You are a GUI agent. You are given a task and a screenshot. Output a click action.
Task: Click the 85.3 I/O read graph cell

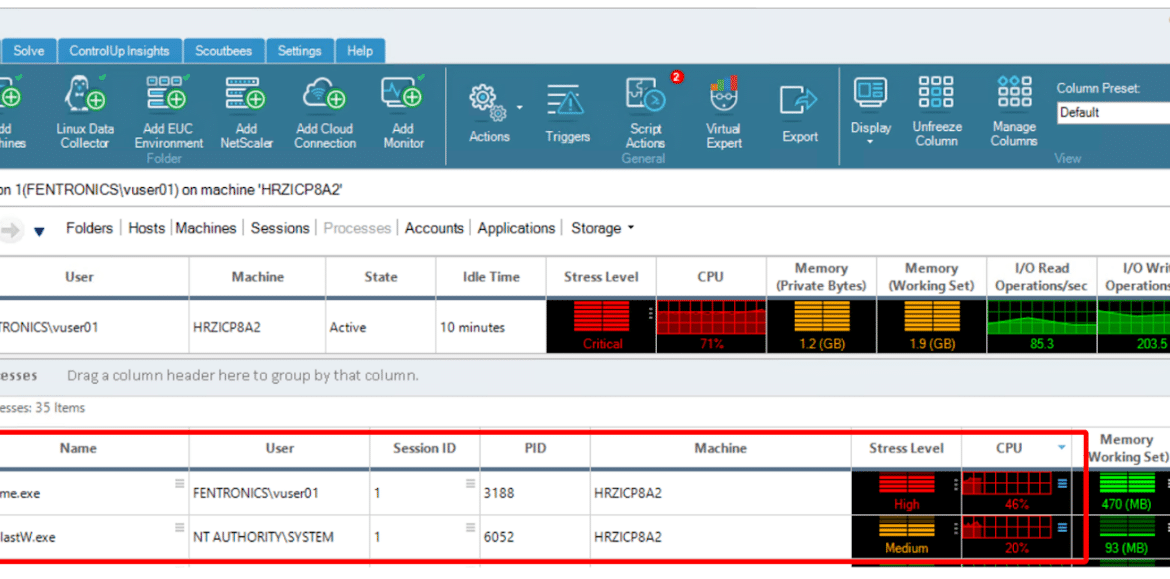point(1042,326)
